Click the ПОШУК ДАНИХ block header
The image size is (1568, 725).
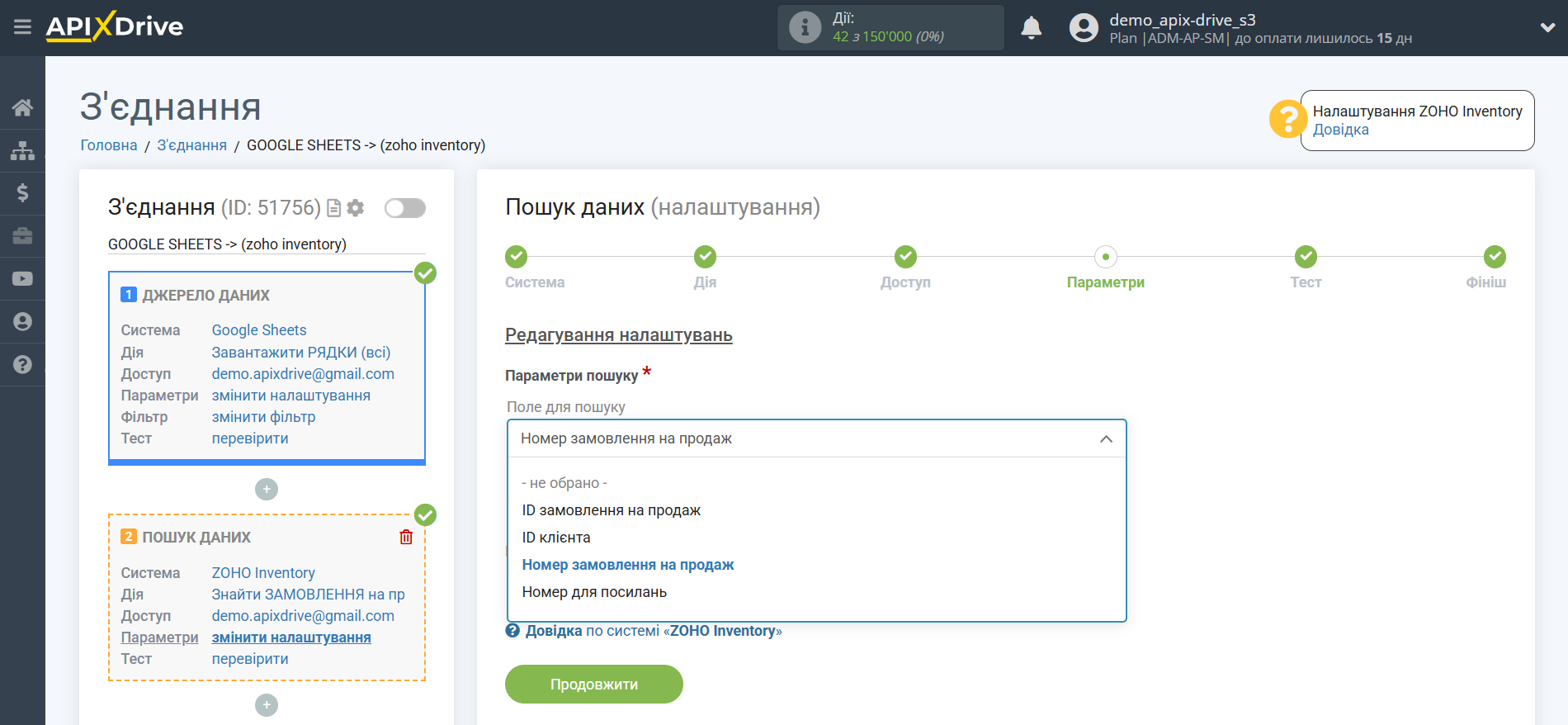click(x=196, y=538)
